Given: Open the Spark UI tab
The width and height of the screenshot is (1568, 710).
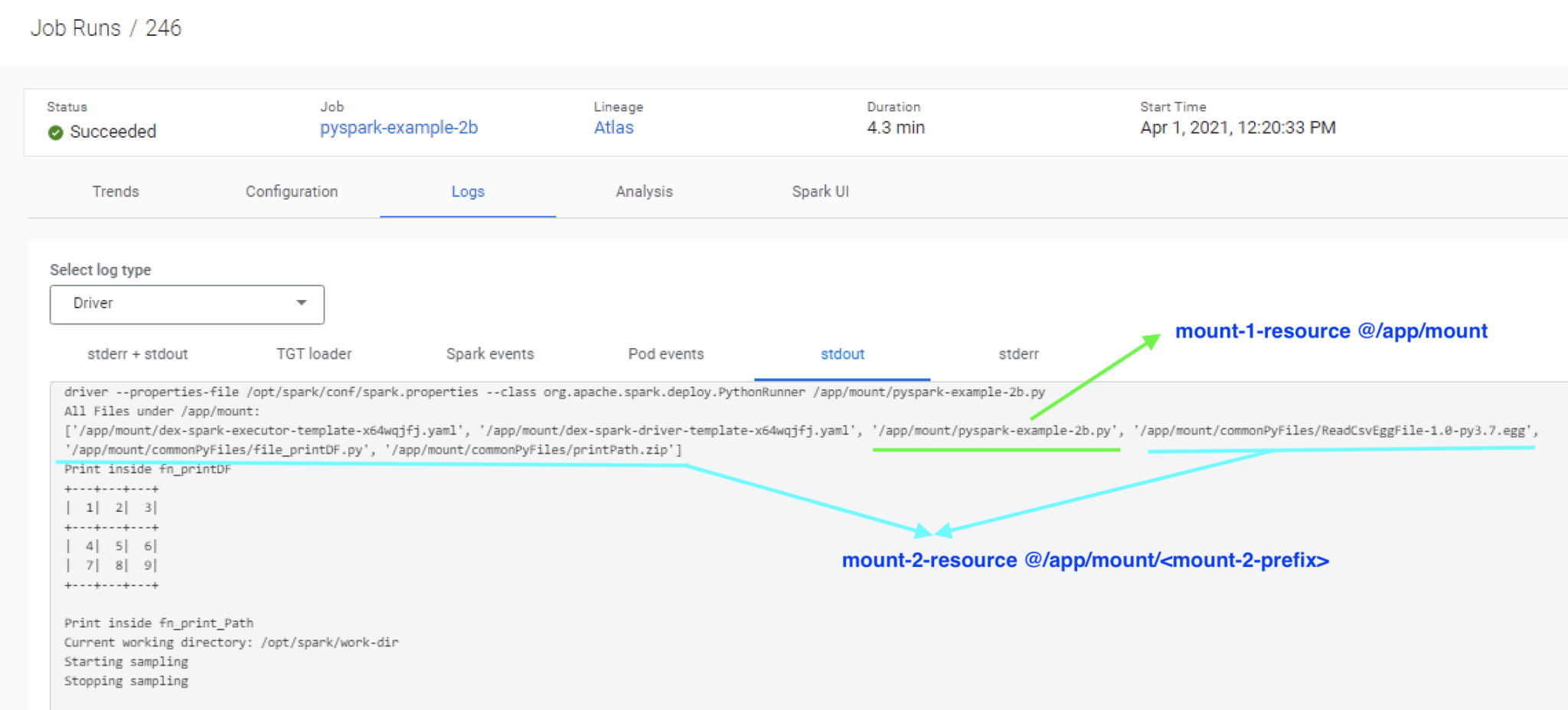Looking at the screenshot, I should coord(820,191).
